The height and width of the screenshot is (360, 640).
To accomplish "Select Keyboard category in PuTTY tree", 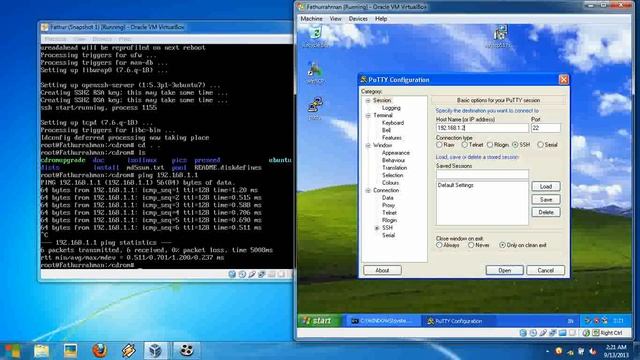I will pos(393,123).
